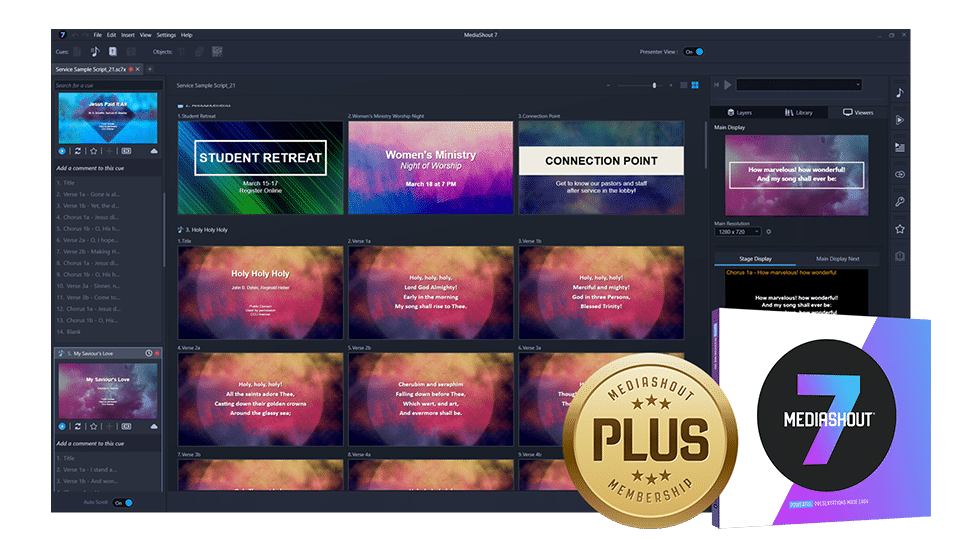960x540 pixels.
Task: Expand the media player dropdown beside the play button
Action: pyautogui.click(x=798, y=85)
